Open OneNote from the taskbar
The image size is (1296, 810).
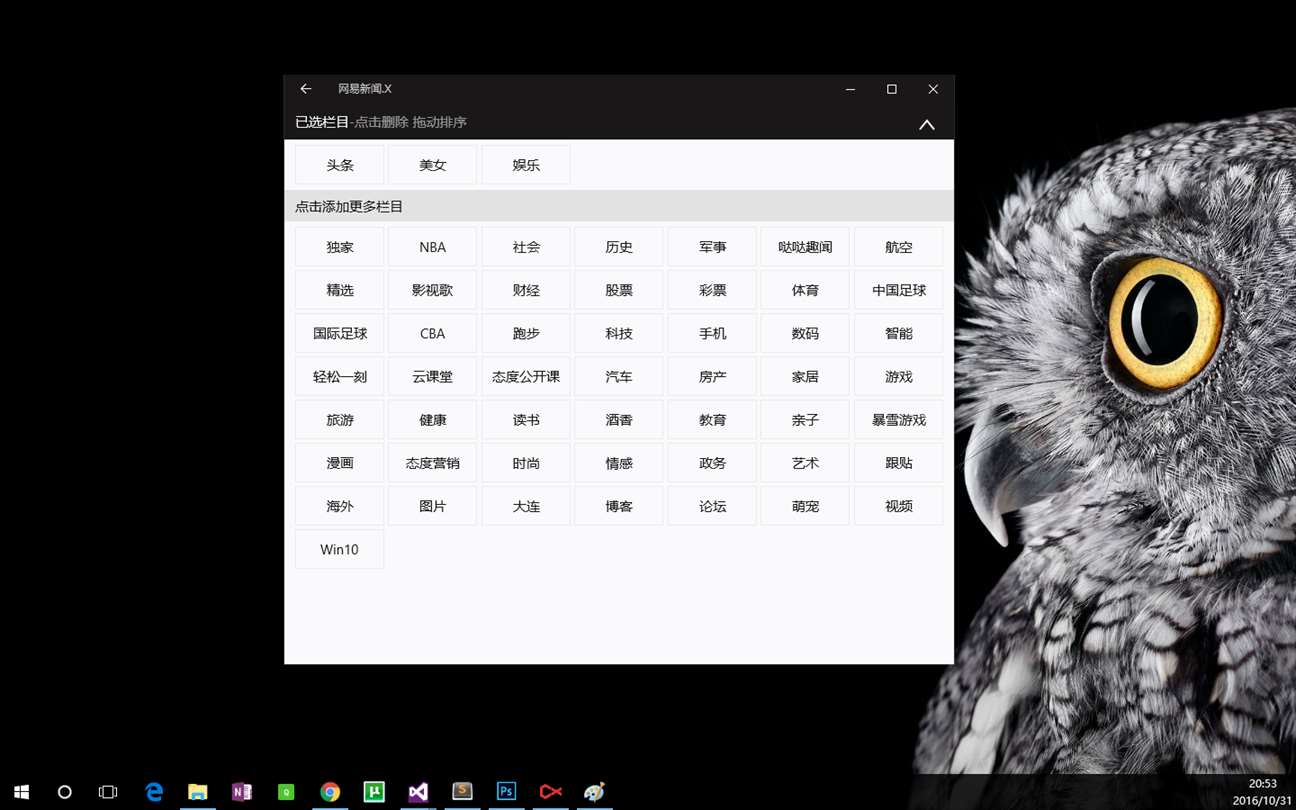[242, 792]
